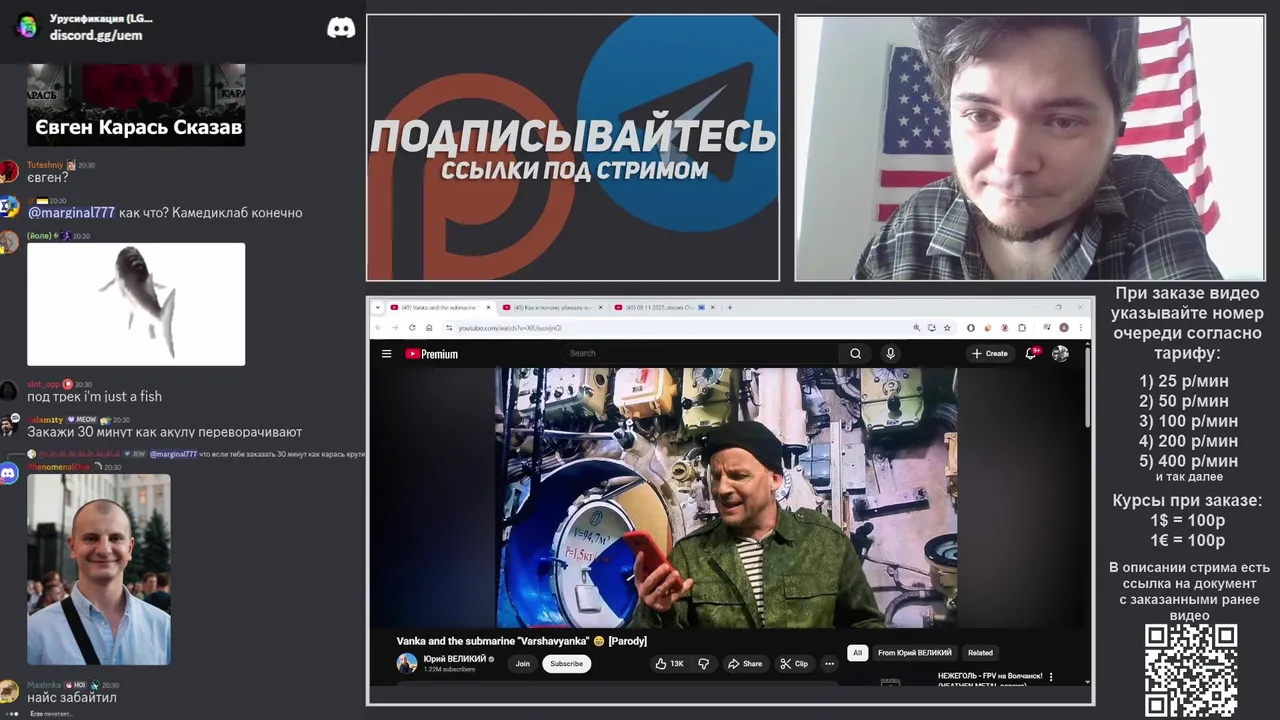Open the browser extensions puzzle icon

click(1022, 327)
